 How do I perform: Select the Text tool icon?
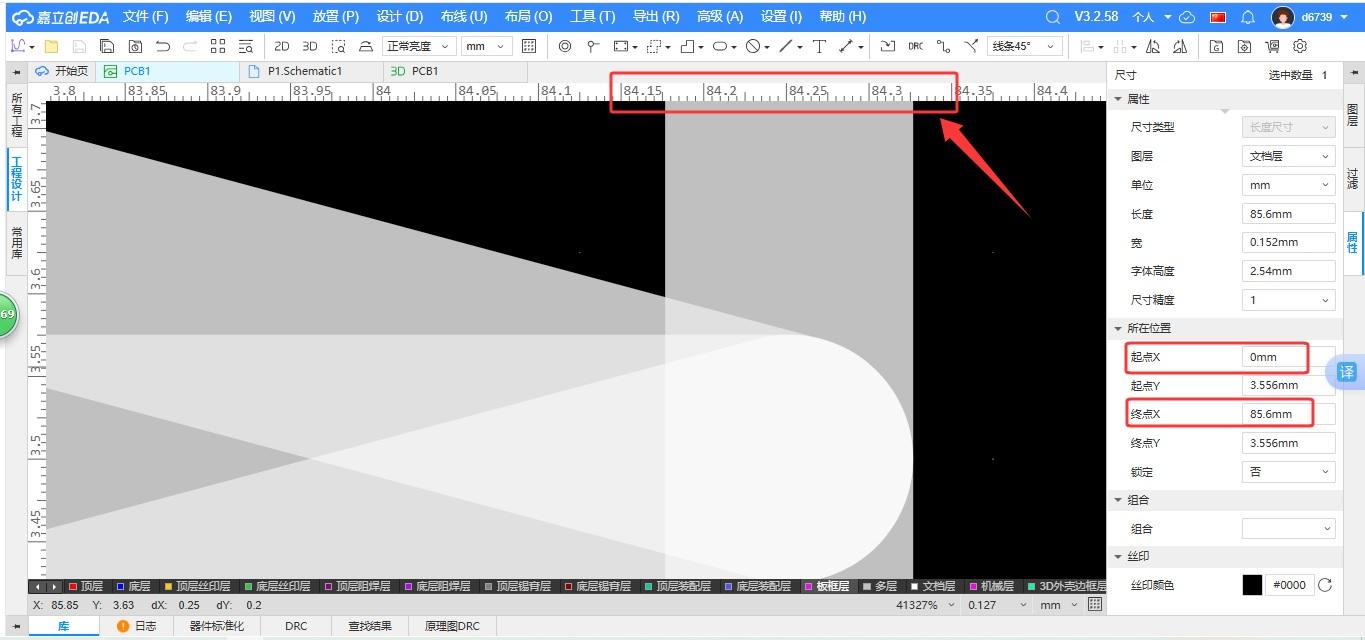pos(819,46)
